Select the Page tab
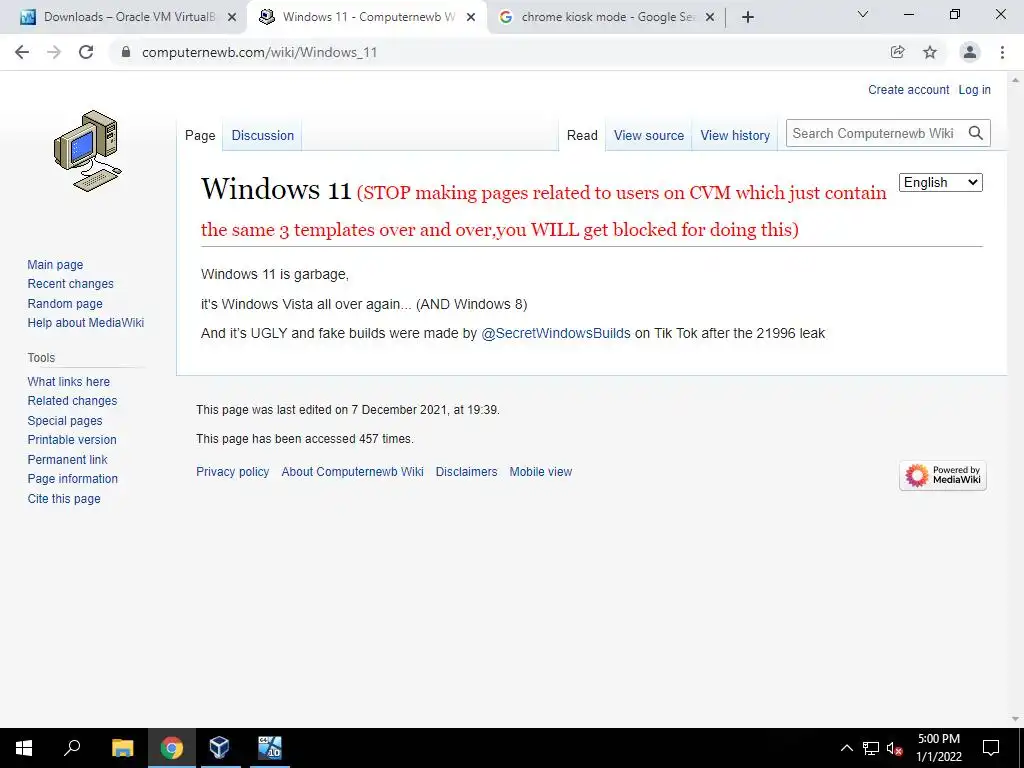 pyautogui.click(x=200, y=135)
